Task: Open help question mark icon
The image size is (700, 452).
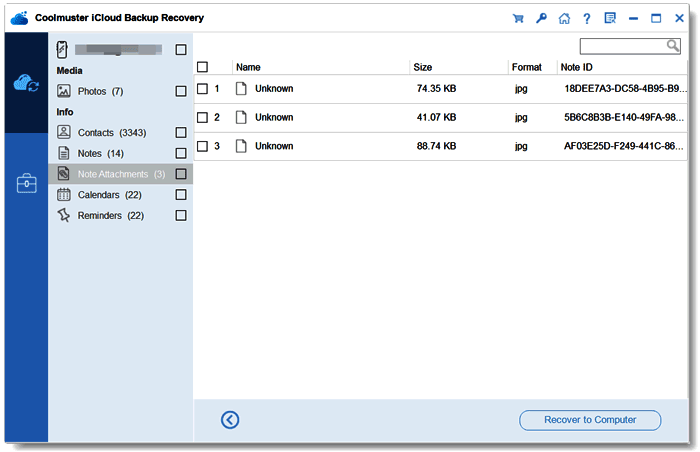Action: point(587,18)
